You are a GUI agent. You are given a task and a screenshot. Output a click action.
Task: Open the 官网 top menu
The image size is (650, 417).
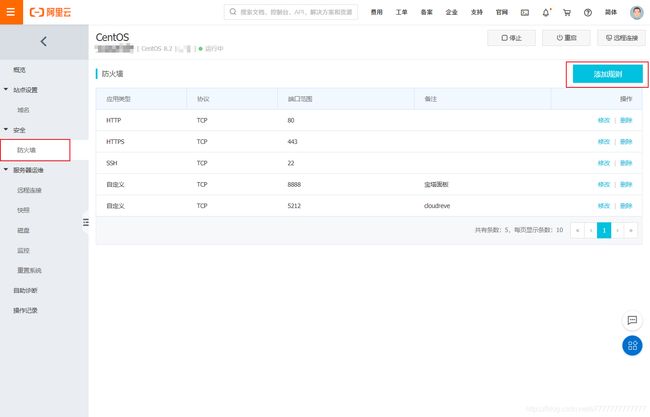502,12
